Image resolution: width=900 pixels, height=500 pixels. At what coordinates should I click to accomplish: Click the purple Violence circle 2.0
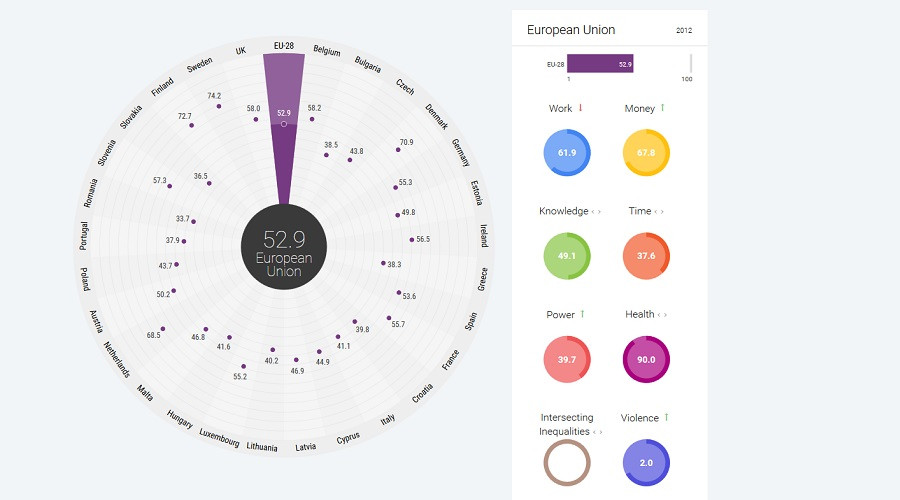pyautogui.click(x=646, y=463)
